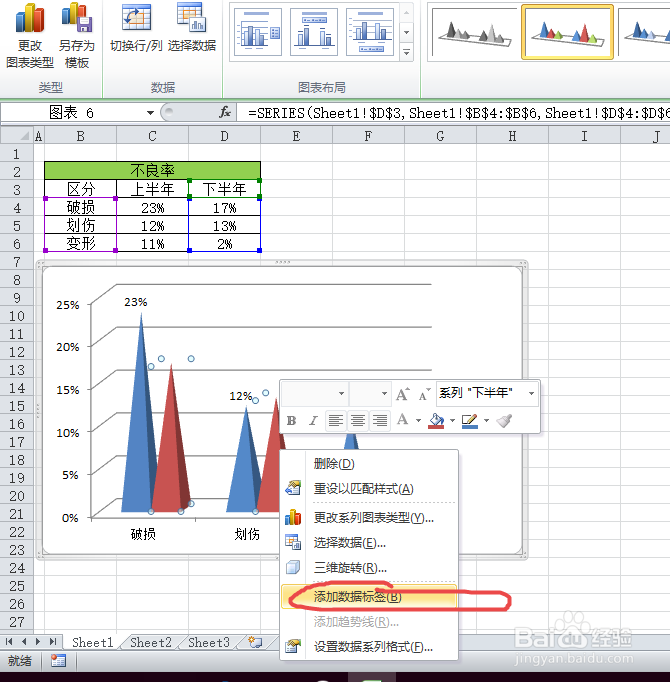Screen dimensions: 670x682
Task: Open the Name Box dropdown arrow
Action: [x=151, y=113]
